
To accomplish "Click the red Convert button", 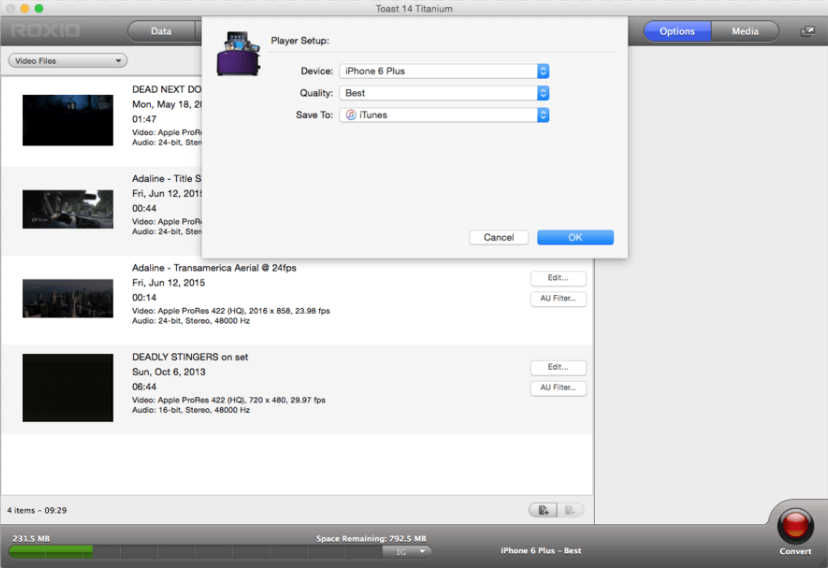I will (x=795, y=526).
